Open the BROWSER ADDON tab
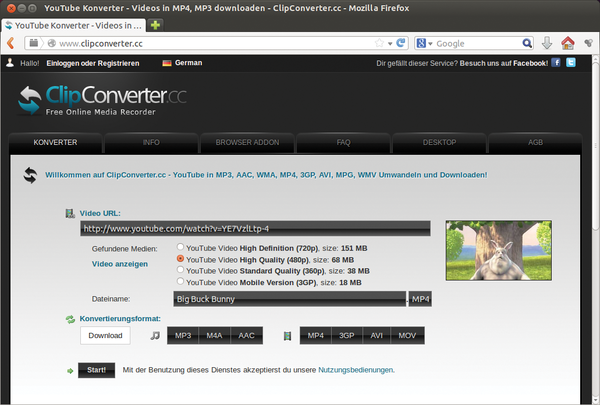Image resolution: width=600 pixels, height=405 pixels. coord(247,142)
